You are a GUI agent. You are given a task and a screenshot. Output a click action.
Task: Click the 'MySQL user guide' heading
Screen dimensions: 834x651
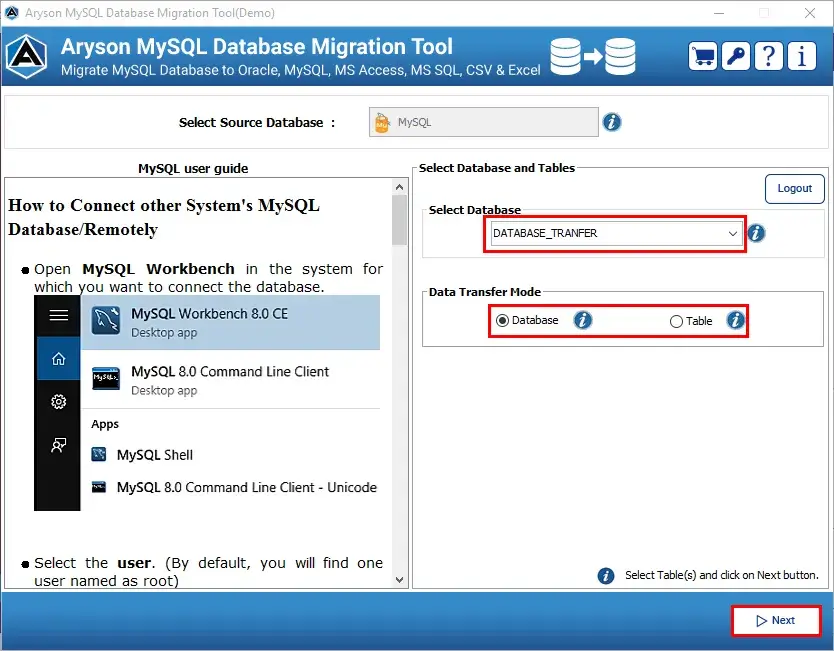[193, 169]
